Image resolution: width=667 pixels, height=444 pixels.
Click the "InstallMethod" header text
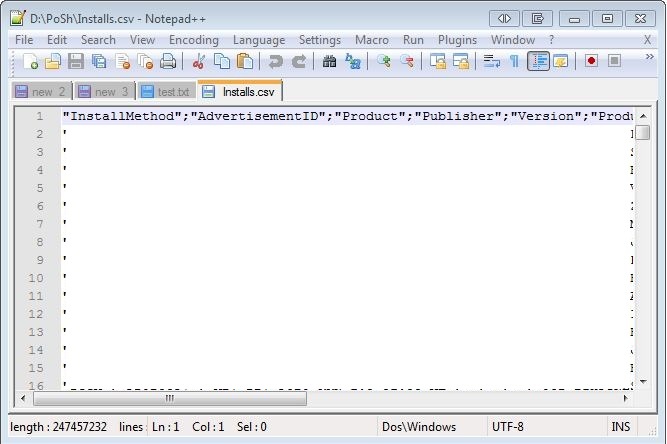coord(123,116)
